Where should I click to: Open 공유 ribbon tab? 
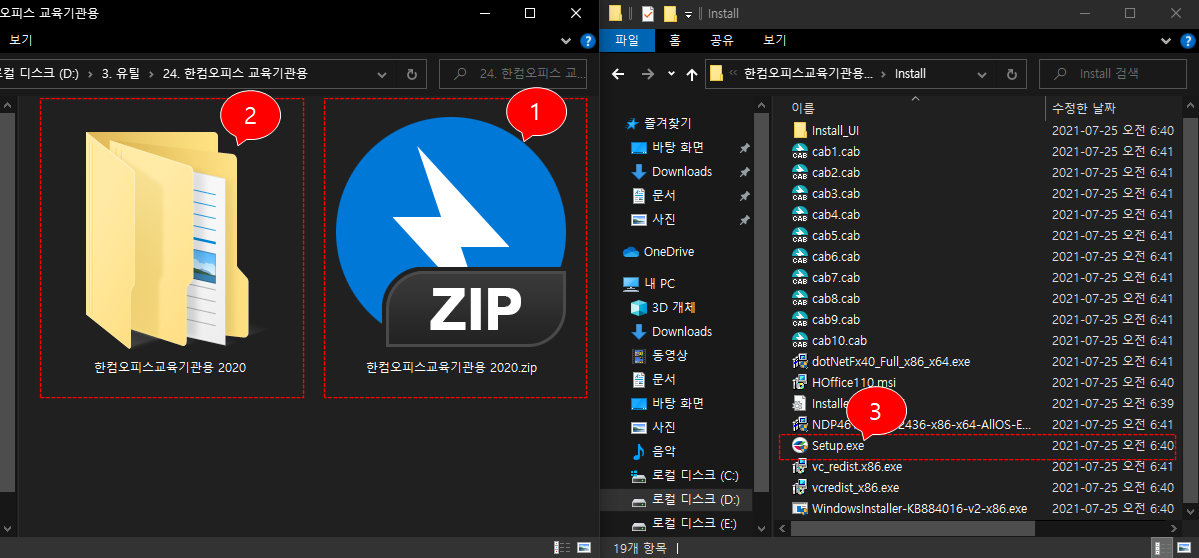click(722, 41)
